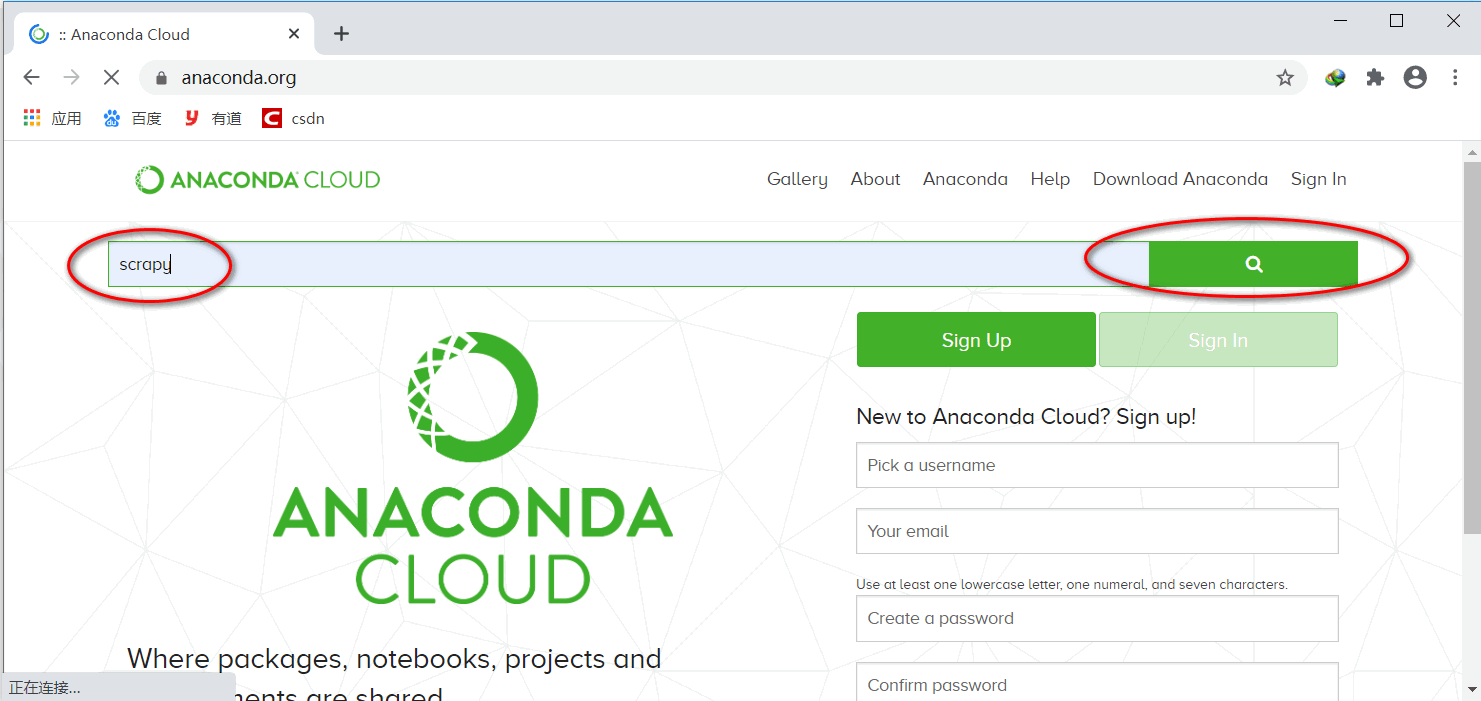1481x701 pixels.
Task: Open the csdn bookmark
Action: pyautogui.click(x=293, y=118)
